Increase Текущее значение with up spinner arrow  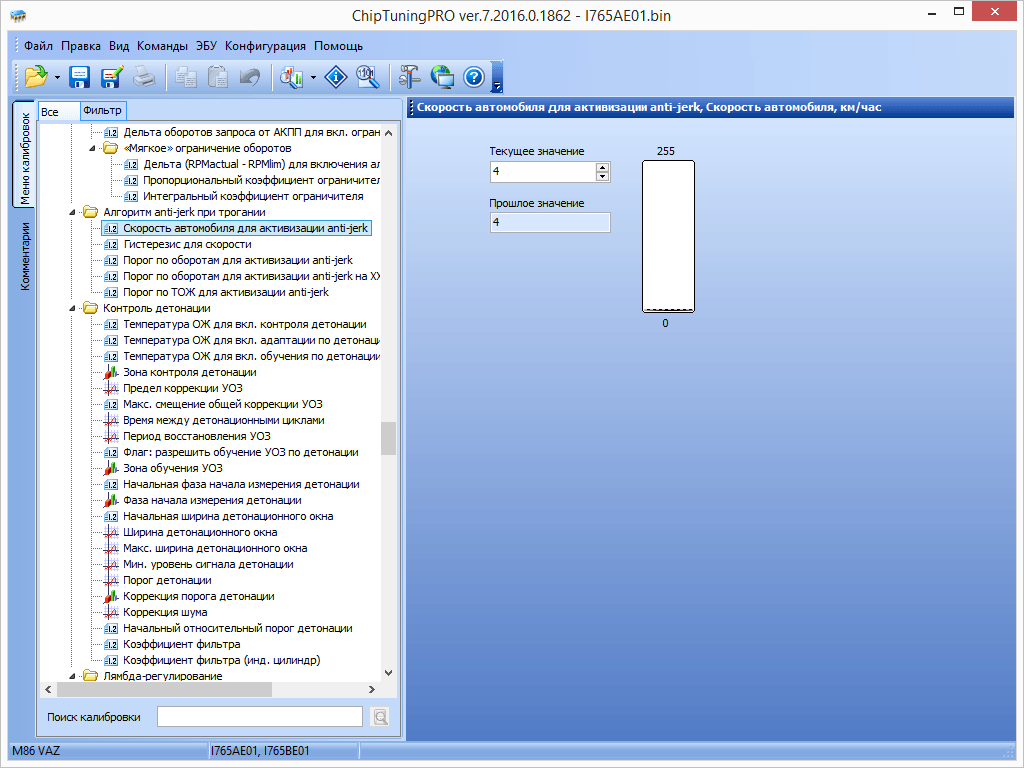coord(602,167)
